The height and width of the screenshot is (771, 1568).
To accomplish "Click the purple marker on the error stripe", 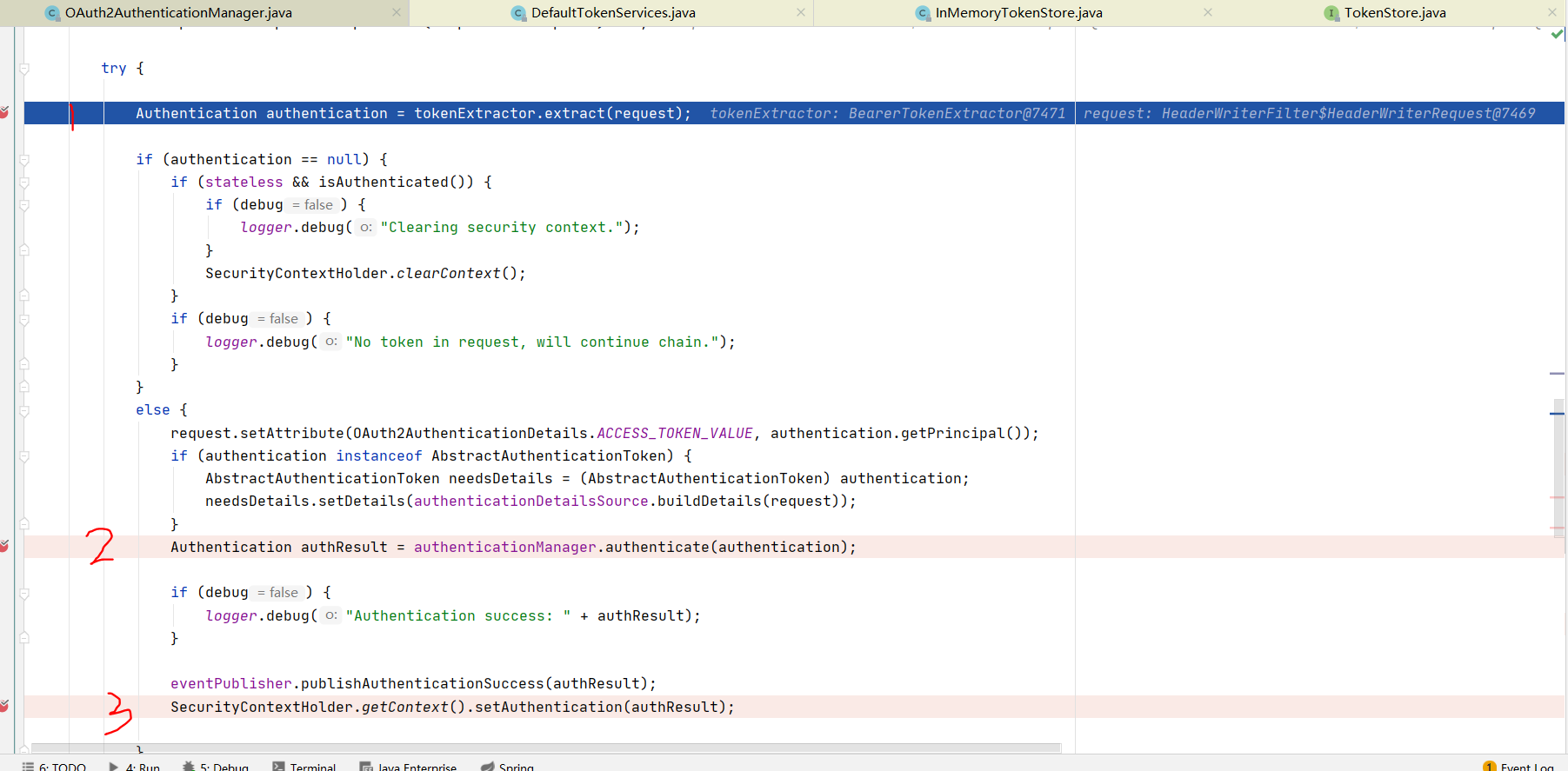I will [x=1557, y=373].
